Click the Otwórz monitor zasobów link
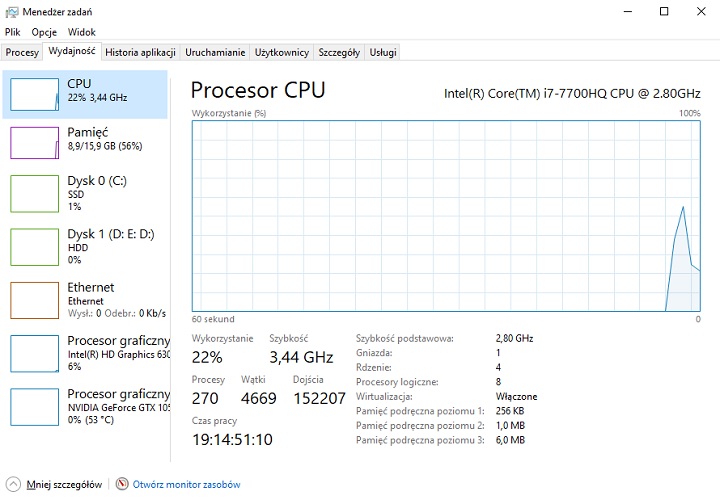Viewport: 720px width, 504px height. coord(187,484)
